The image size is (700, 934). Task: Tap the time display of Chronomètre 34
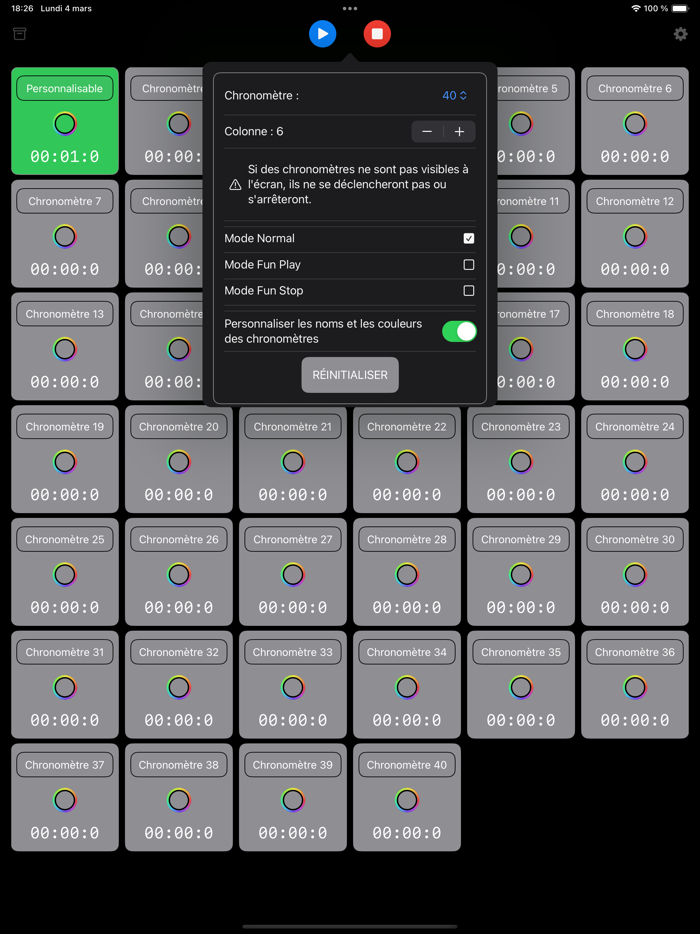[407, 720]
